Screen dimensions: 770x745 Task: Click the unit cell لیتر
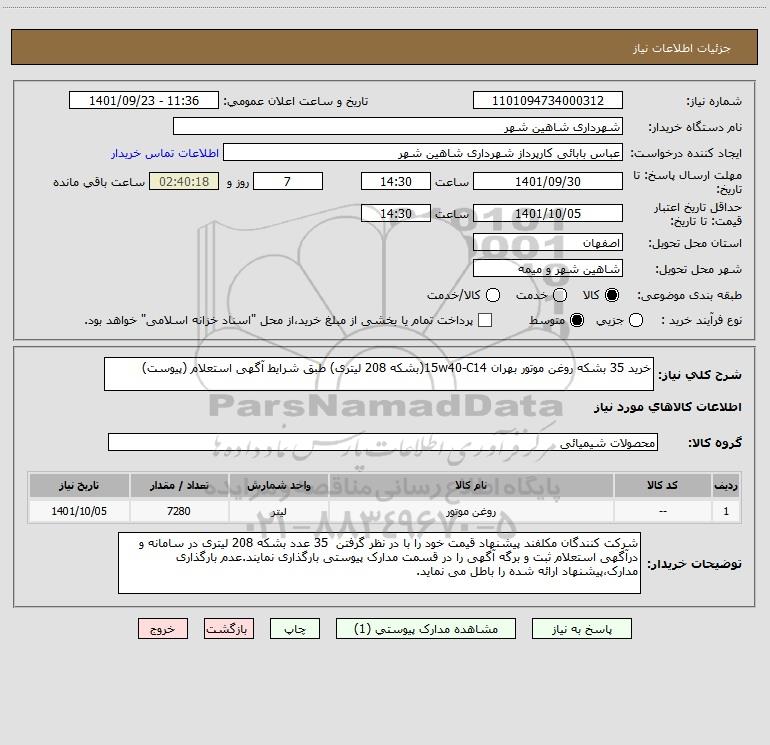[x=278, y=511]
